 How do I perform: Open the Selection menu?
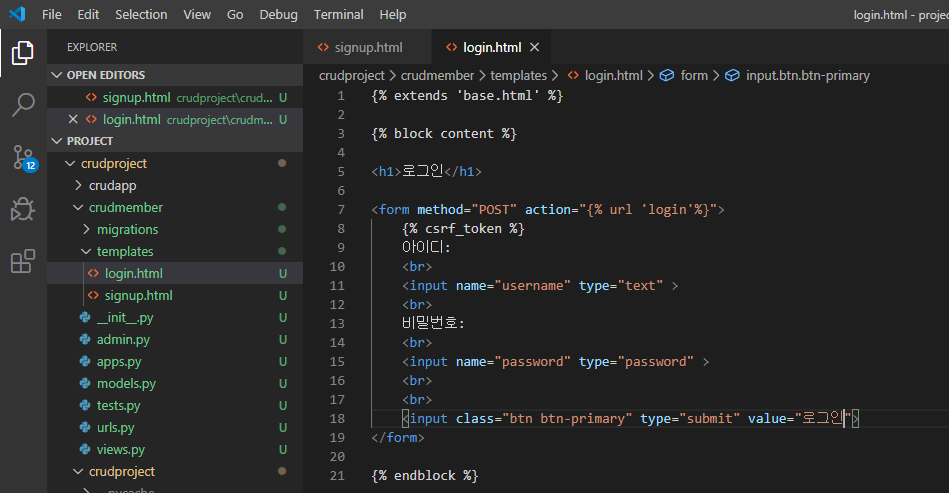[x=141, y=15]
